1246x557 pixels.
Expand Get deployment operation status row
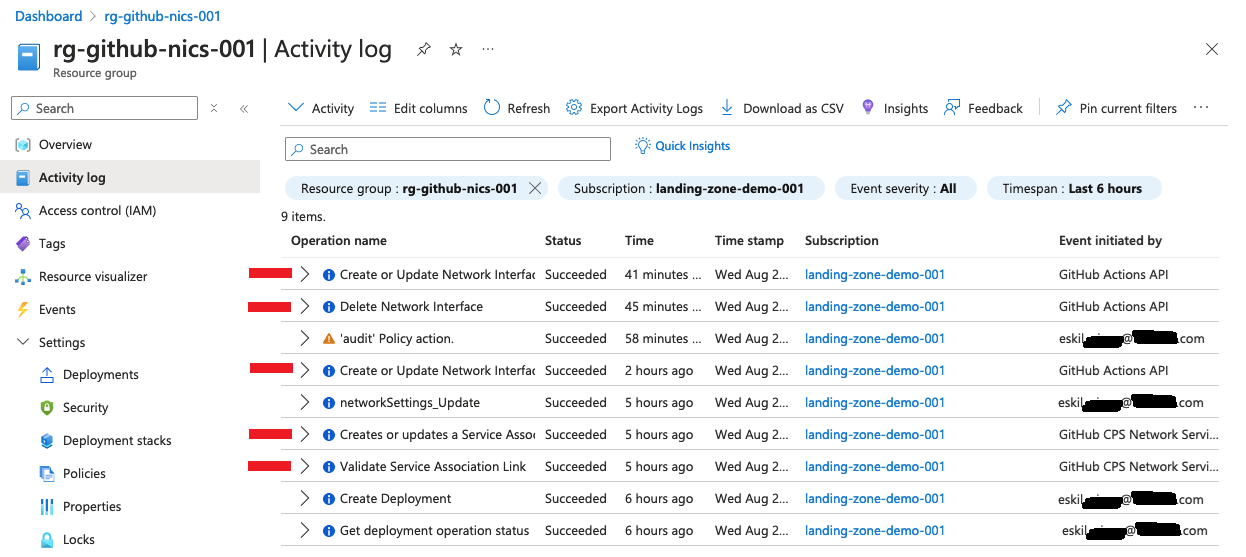[x=305, y=531]
